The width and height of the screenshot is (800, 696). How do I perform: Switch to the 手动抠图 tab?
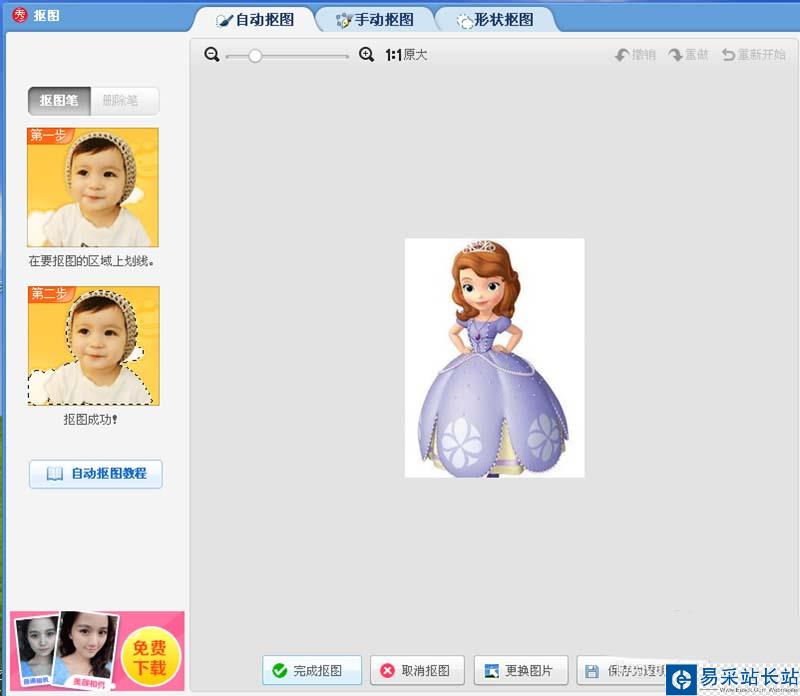tap(375, 20)
